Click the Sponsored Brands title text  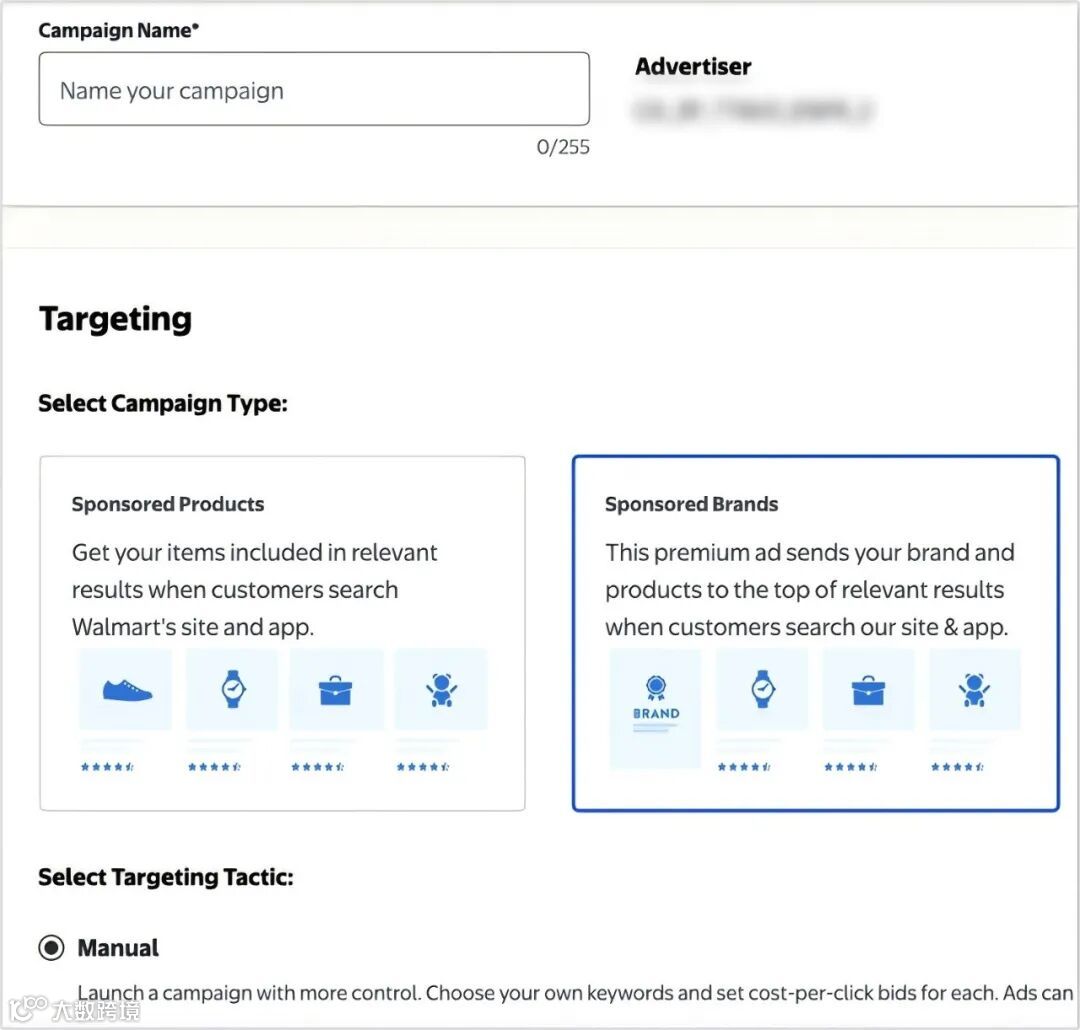point(692,504)
